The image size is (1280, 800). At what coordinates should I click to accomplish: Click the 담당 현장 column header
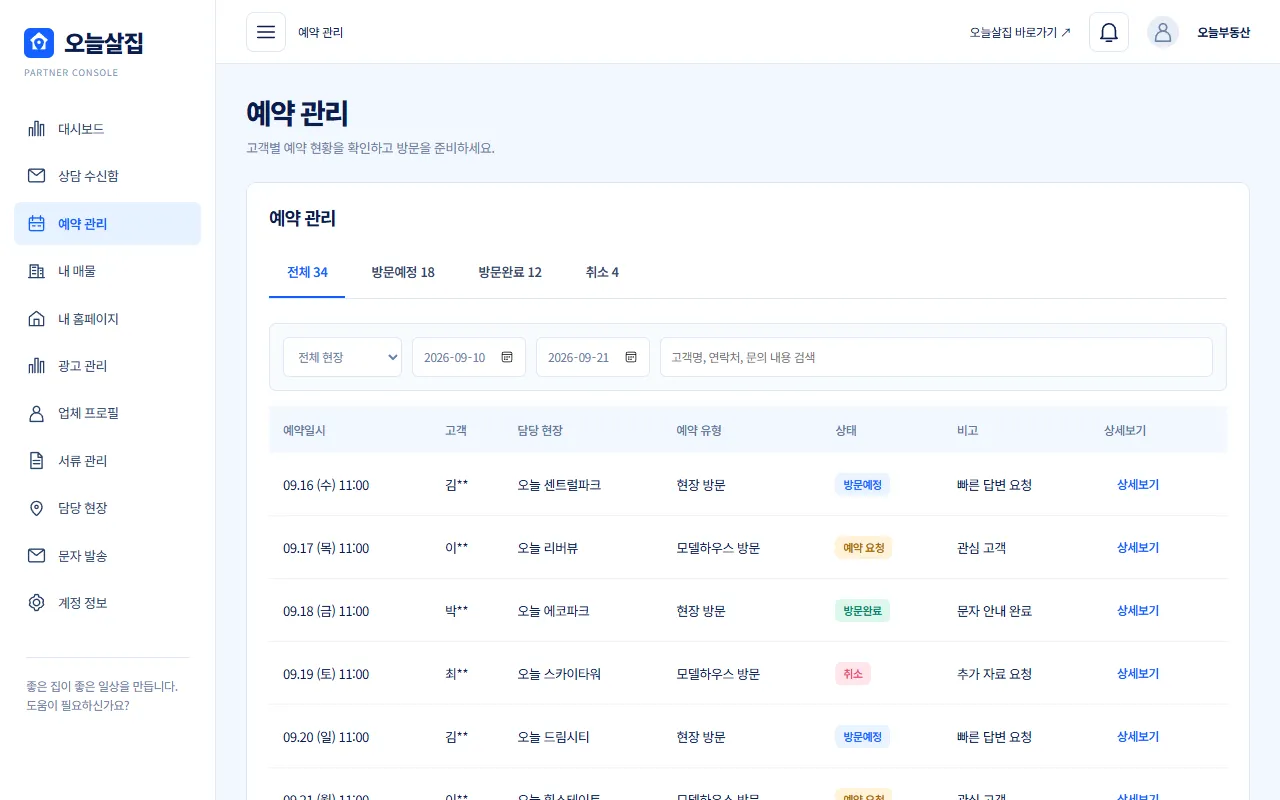point(540,430)
